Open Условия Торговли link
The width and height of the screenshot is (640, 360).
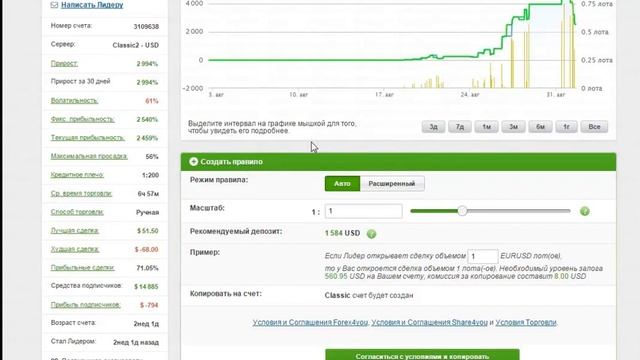point(526,322)
